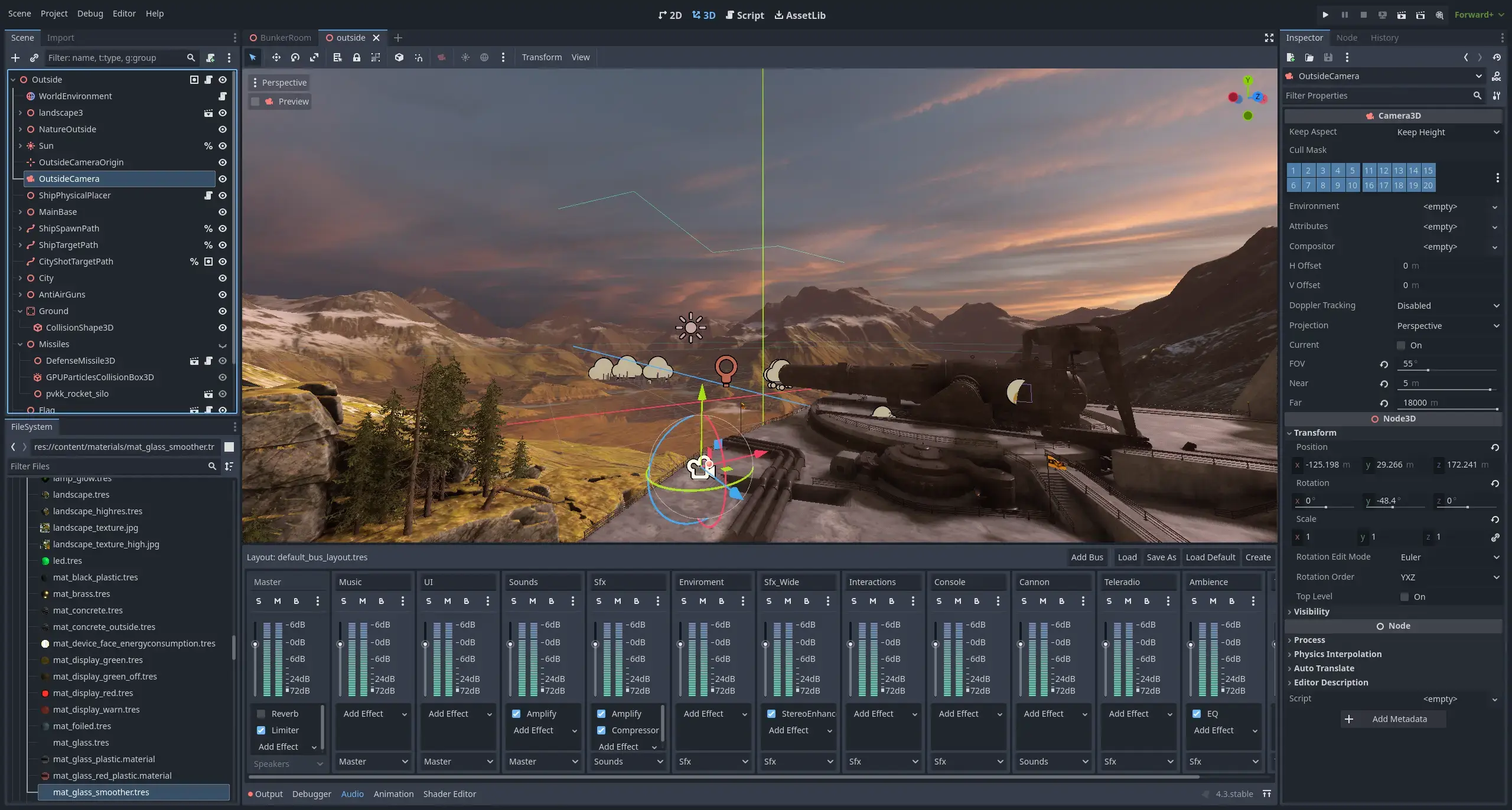Click the add new node plus icon

[x=15, y=57]
